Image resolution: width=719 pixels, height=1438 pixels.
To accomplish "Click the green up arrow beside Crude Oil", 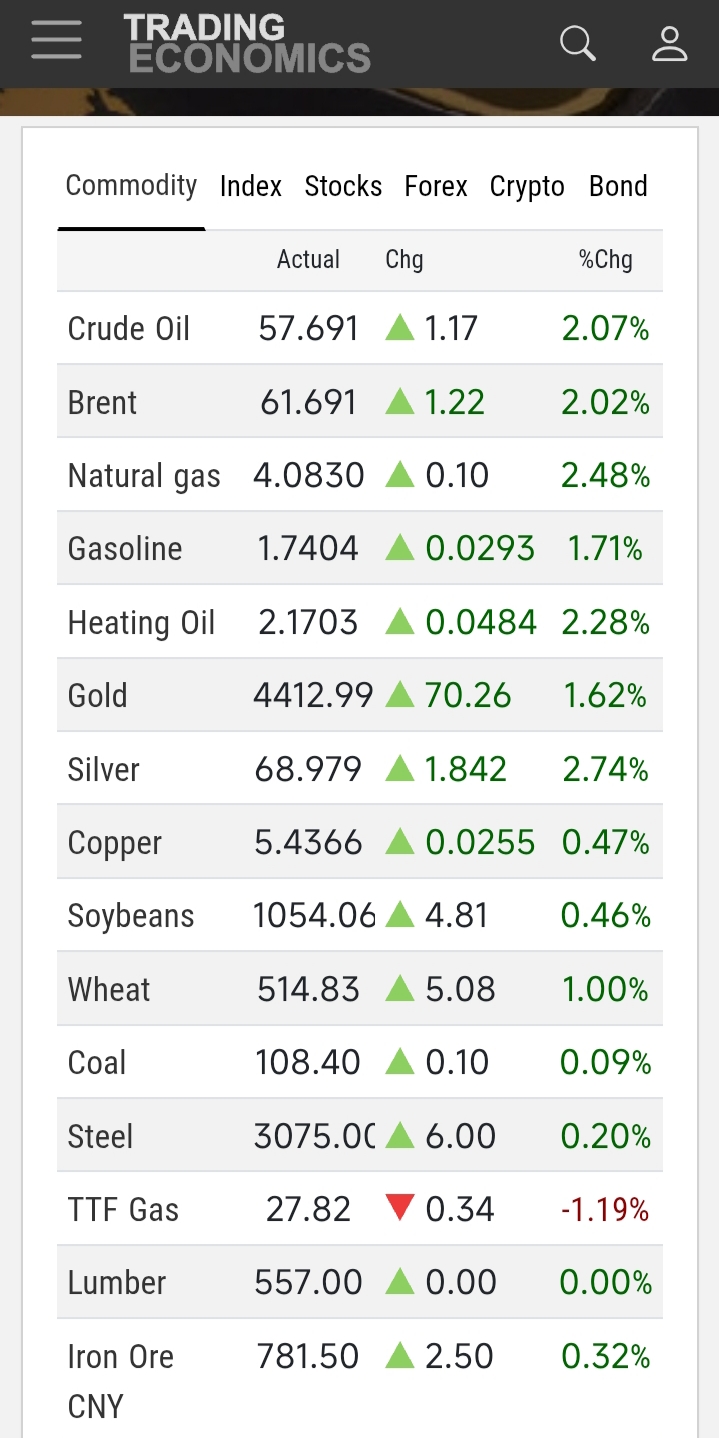I will pos(399,328).
